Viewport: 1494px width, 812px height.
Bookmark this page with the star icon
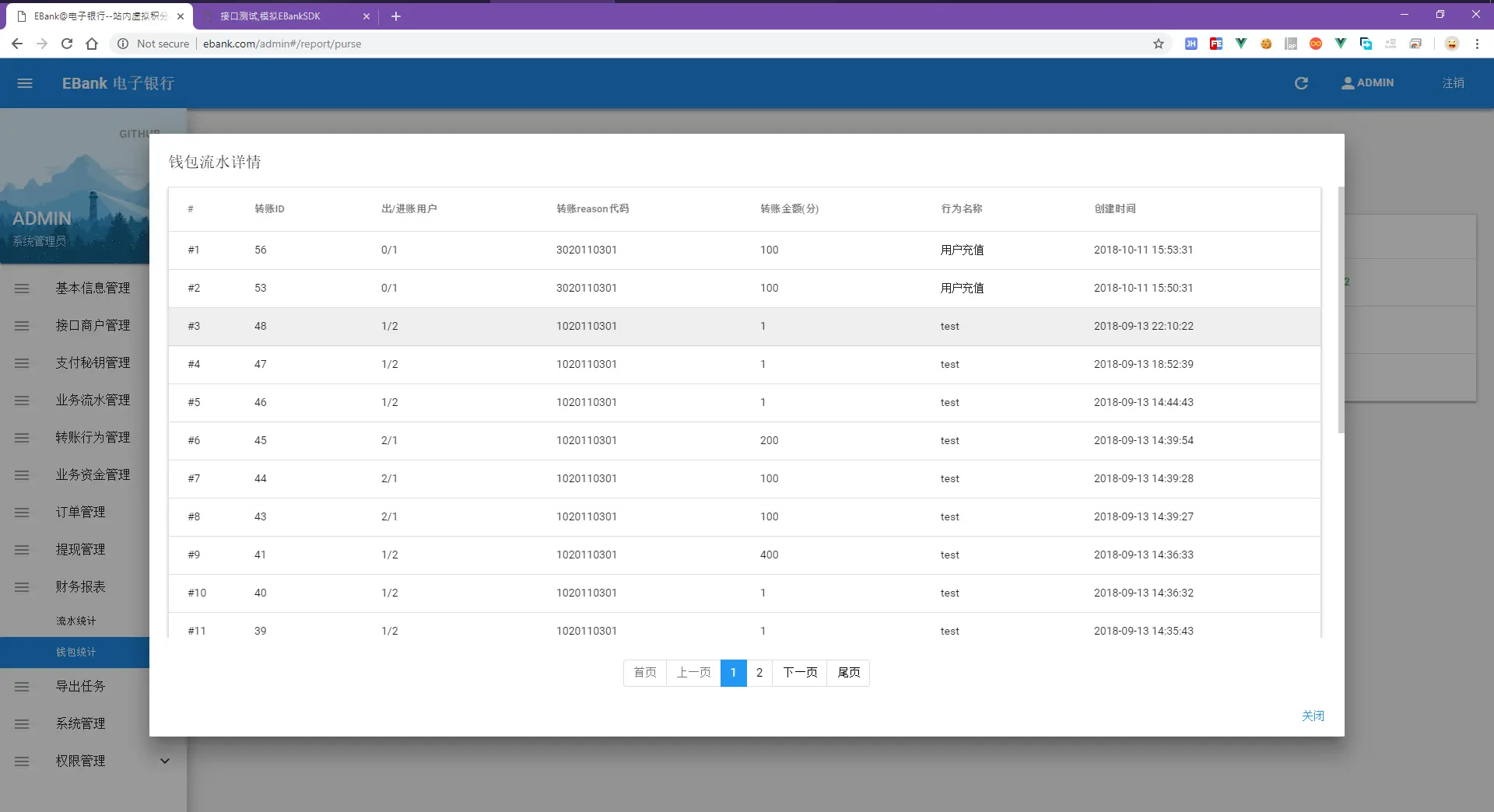pyautogui.click(x=1159, y=44)
